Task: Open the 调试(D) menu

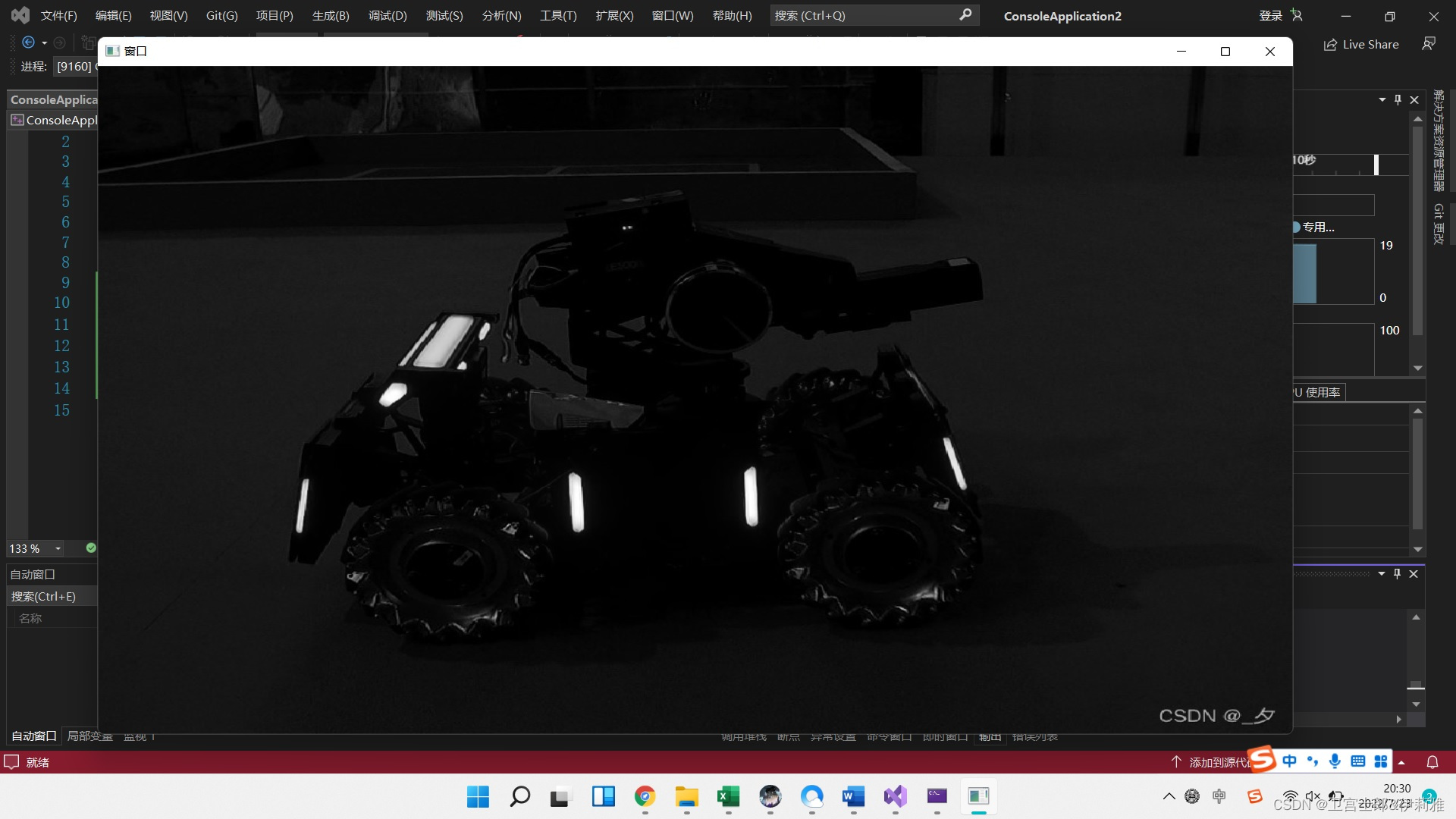Action: [388, 16]
